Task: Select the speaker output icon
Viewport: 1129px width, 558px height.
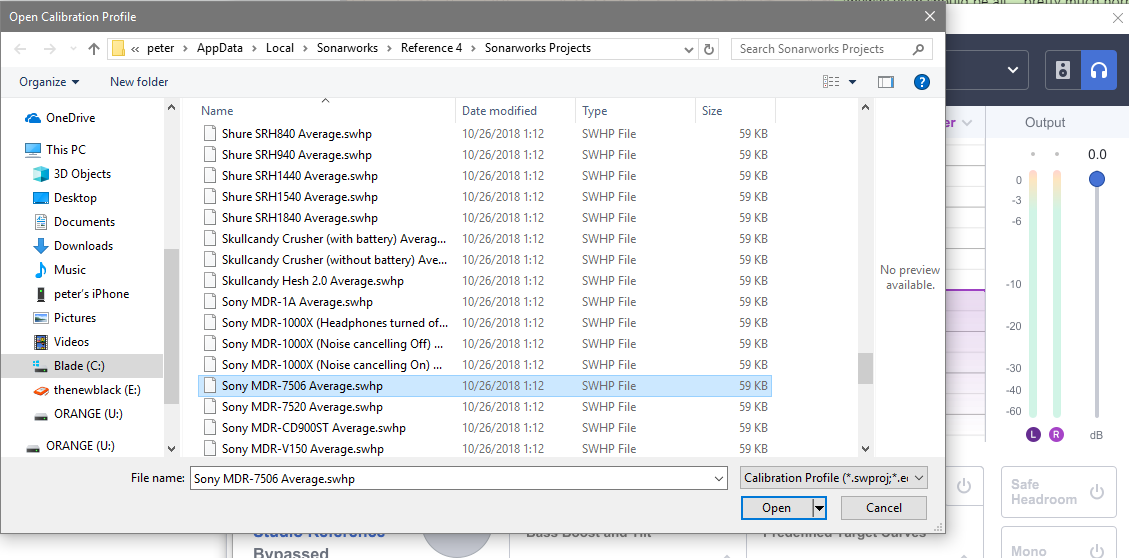Action: point(1063,70)
